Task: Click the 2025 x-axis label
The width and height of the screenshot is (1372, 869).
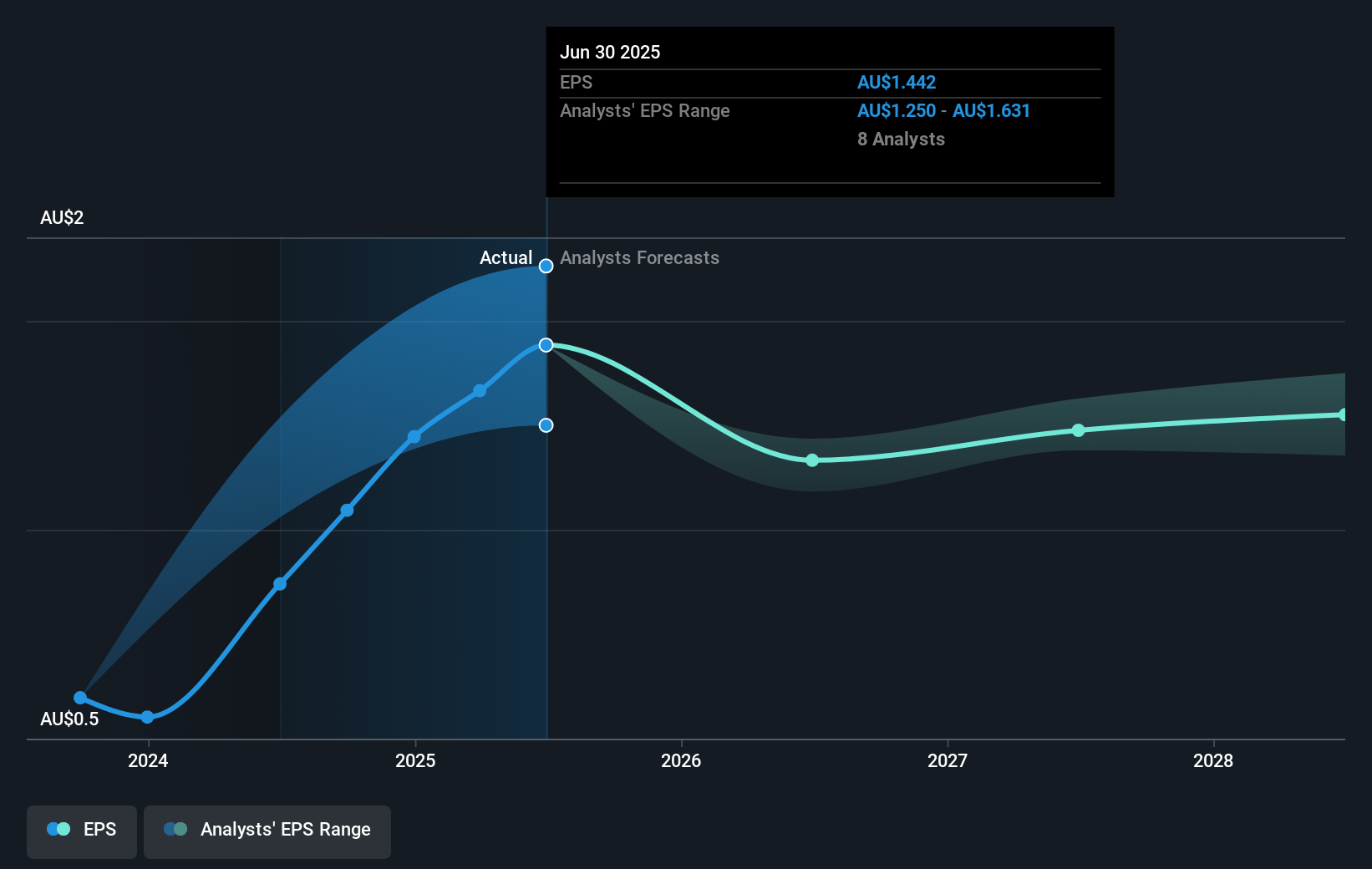Action: 415,760
